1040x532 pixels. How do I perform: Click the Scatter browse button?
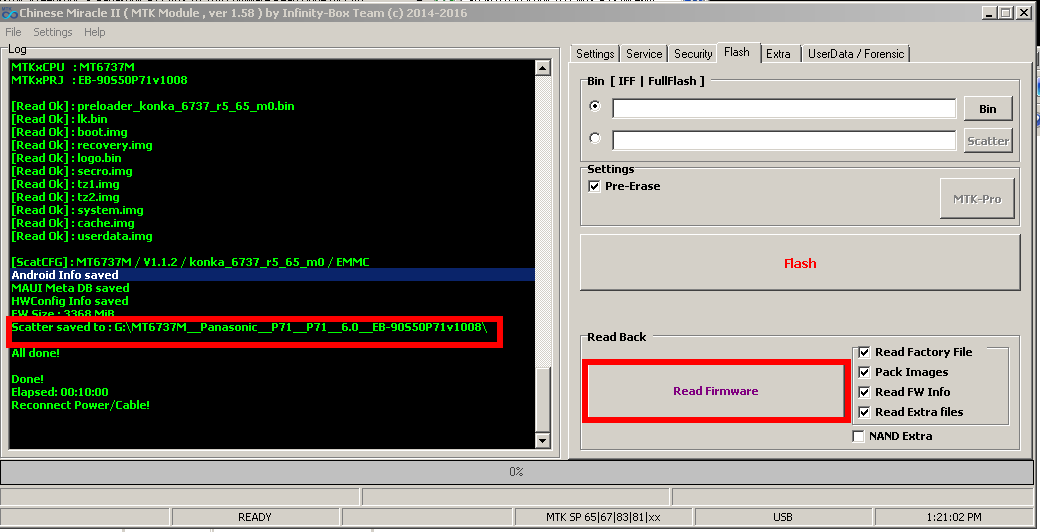988,141
